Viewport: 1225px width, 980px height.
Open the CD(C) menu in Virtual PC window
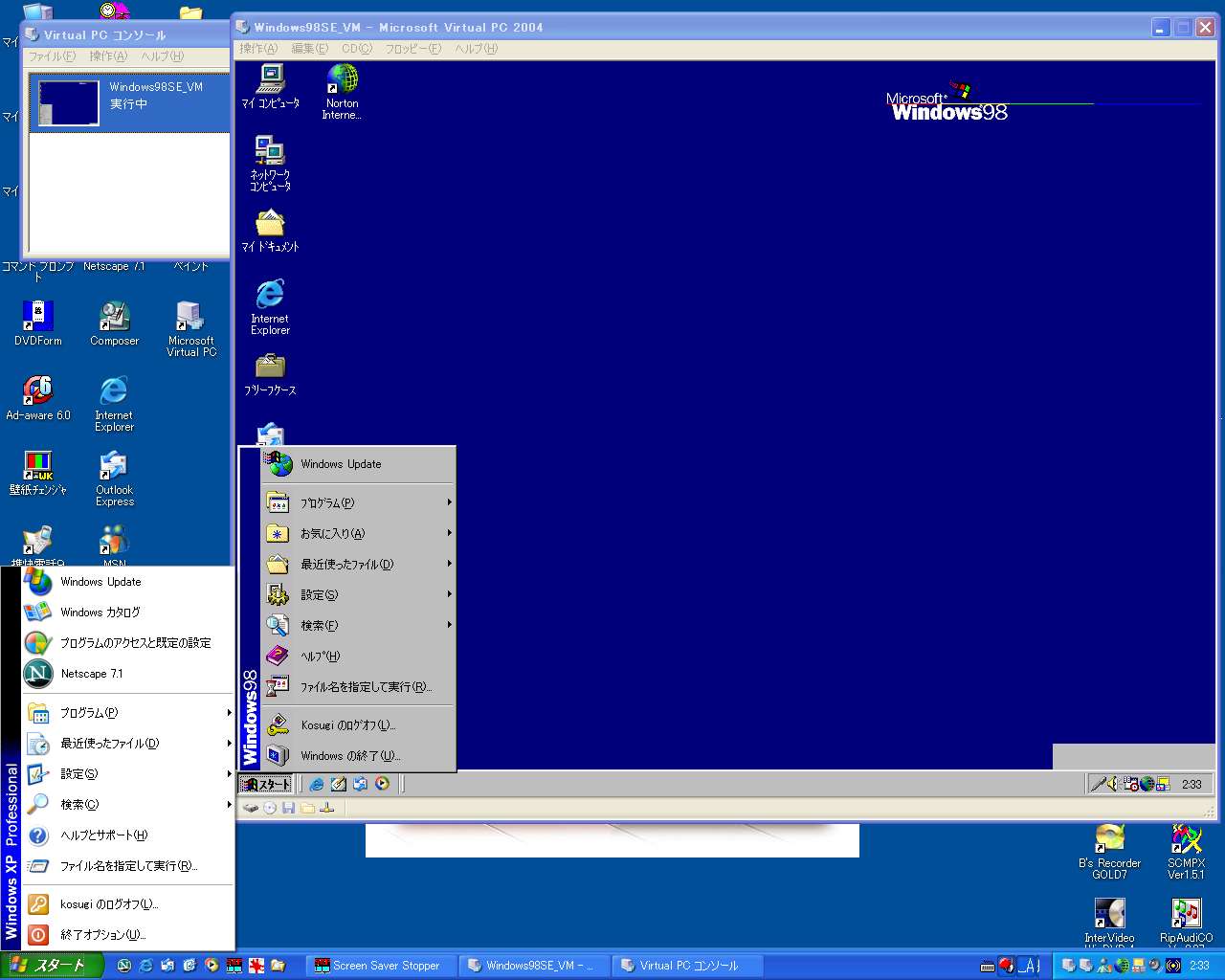point(357,49)
